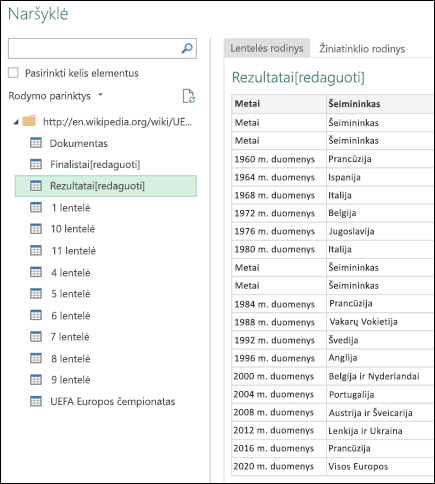Enable the Pasirinkti kelis elementus checkbox
The width and height of the screenshot is (435, 484).
click(x=13, y=73)
